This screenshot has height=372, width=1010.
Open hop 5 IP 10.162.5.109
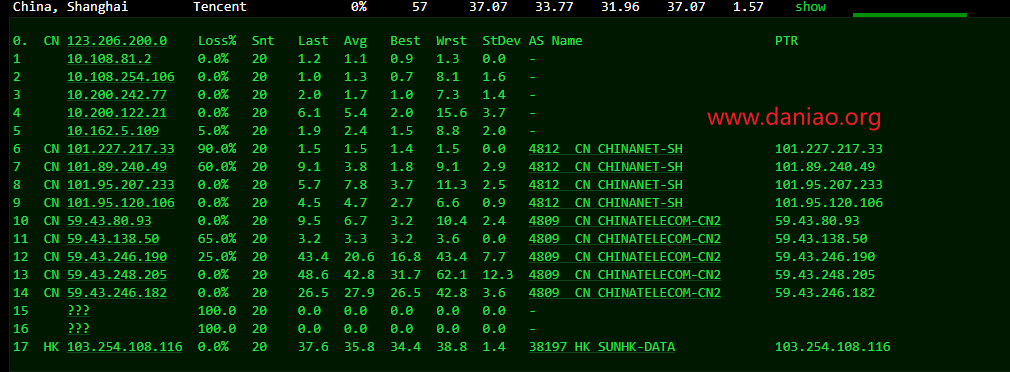tap(113, 131)
